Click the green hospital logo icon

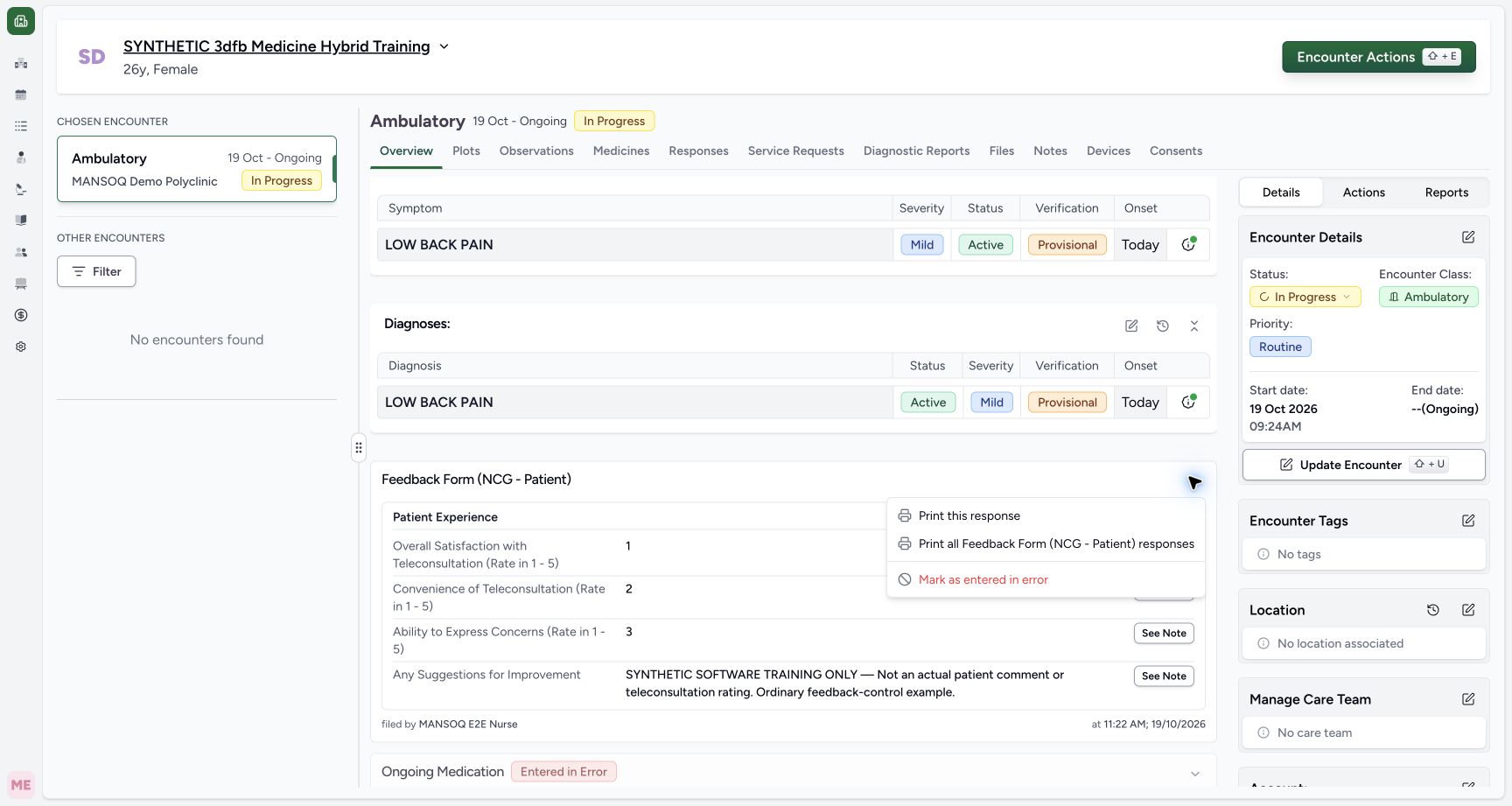coord(21,21)
